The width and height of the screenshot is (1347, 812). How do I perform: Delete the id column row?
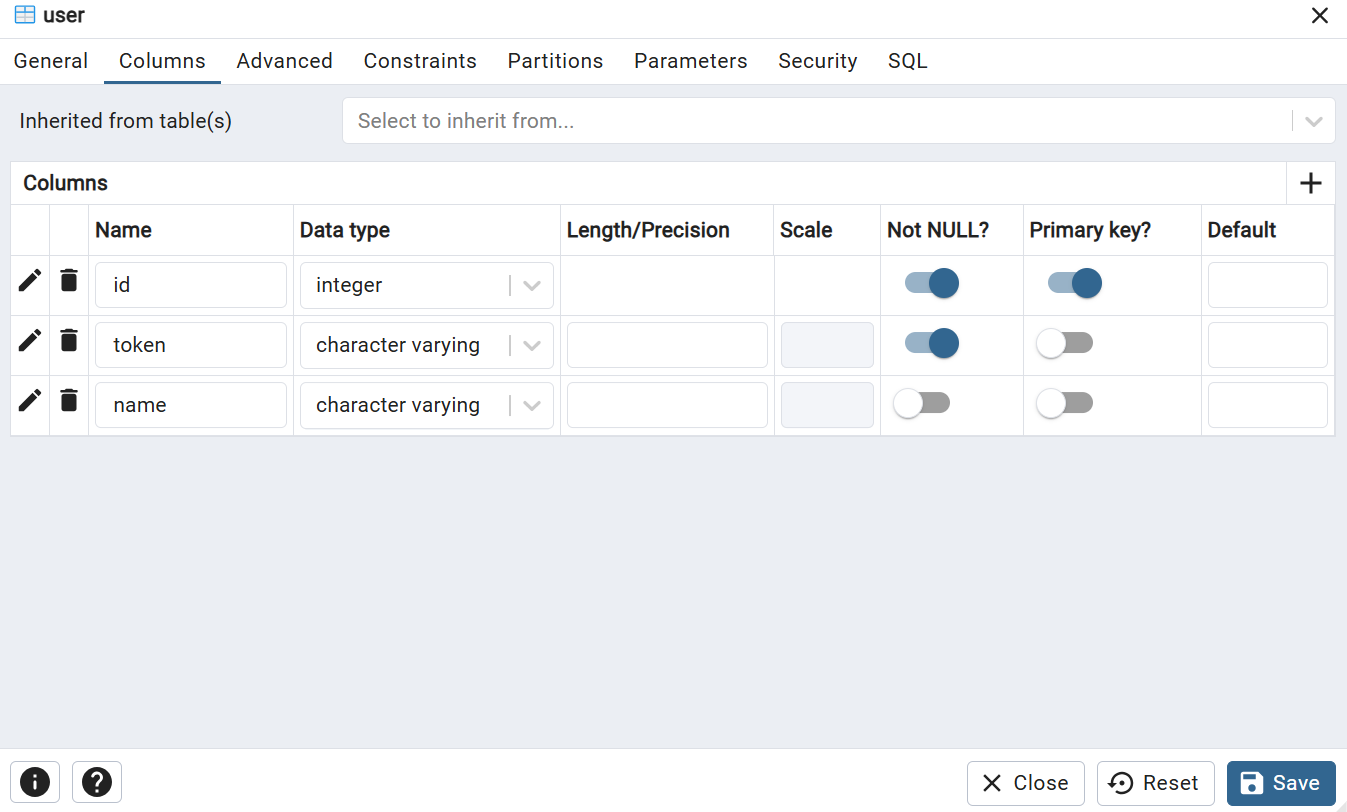tap(69, 281)
